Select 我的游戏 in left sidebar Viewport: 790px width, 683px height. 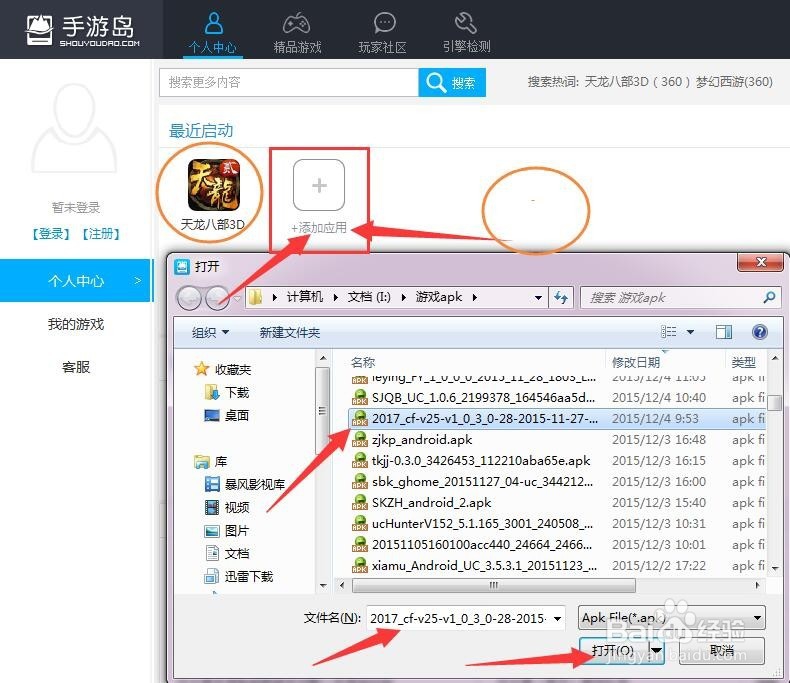pyautogui.click(x=76, y=324)
